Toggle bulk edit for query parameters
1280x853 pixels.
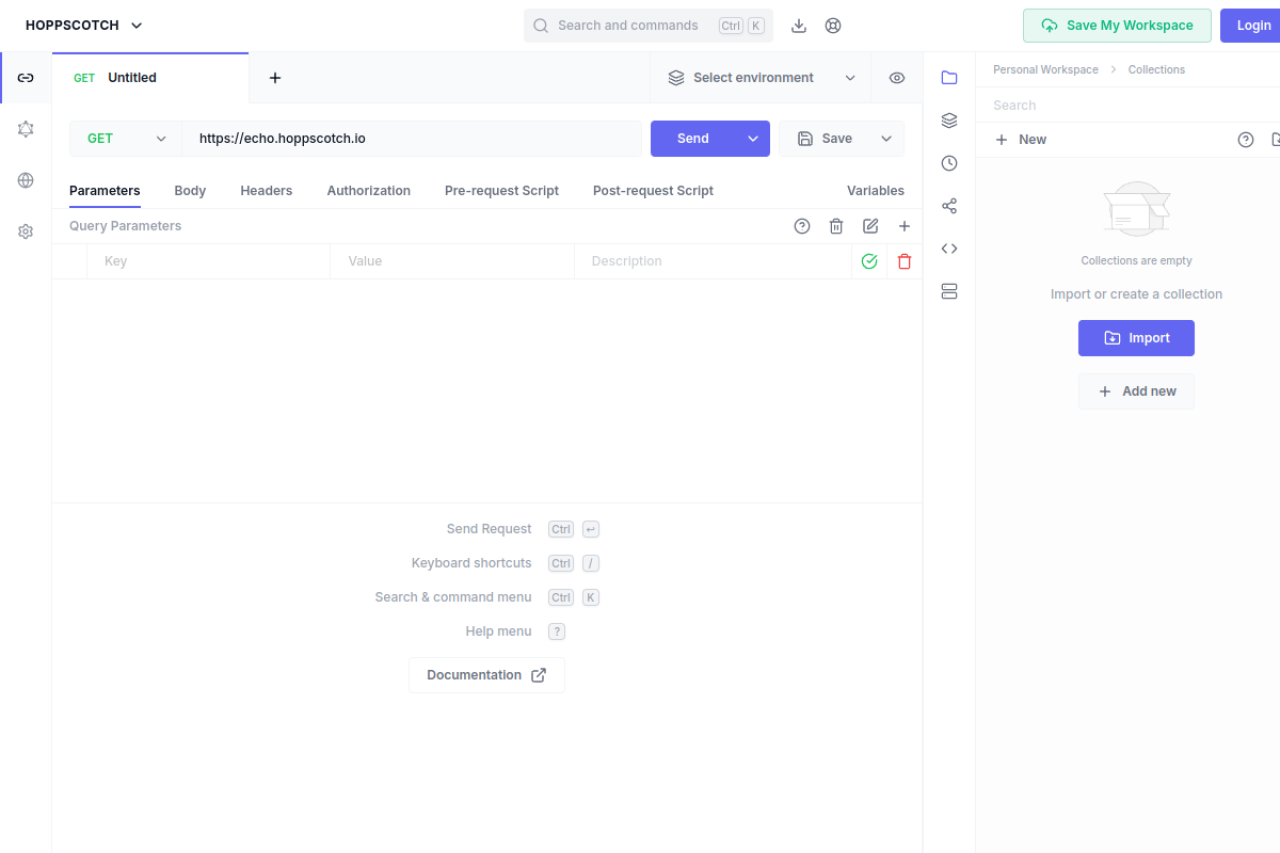click(x=870, y=226)
